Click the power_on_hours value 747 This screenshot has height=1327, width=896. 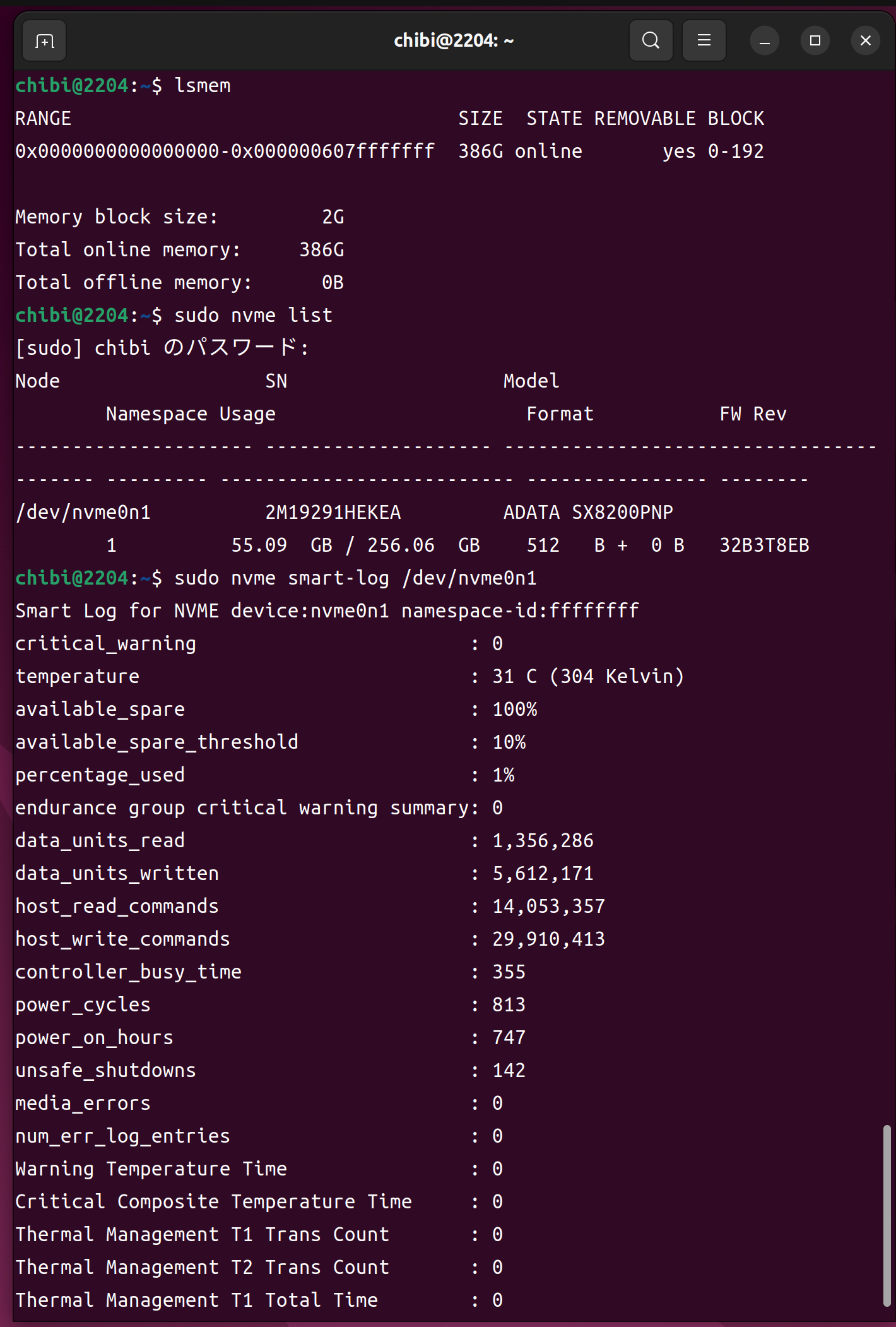509,1038
